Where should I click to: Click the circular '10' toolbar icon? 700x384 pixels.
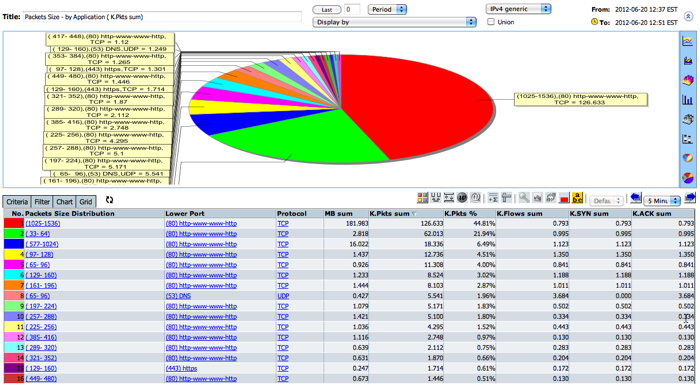[462, 197]
